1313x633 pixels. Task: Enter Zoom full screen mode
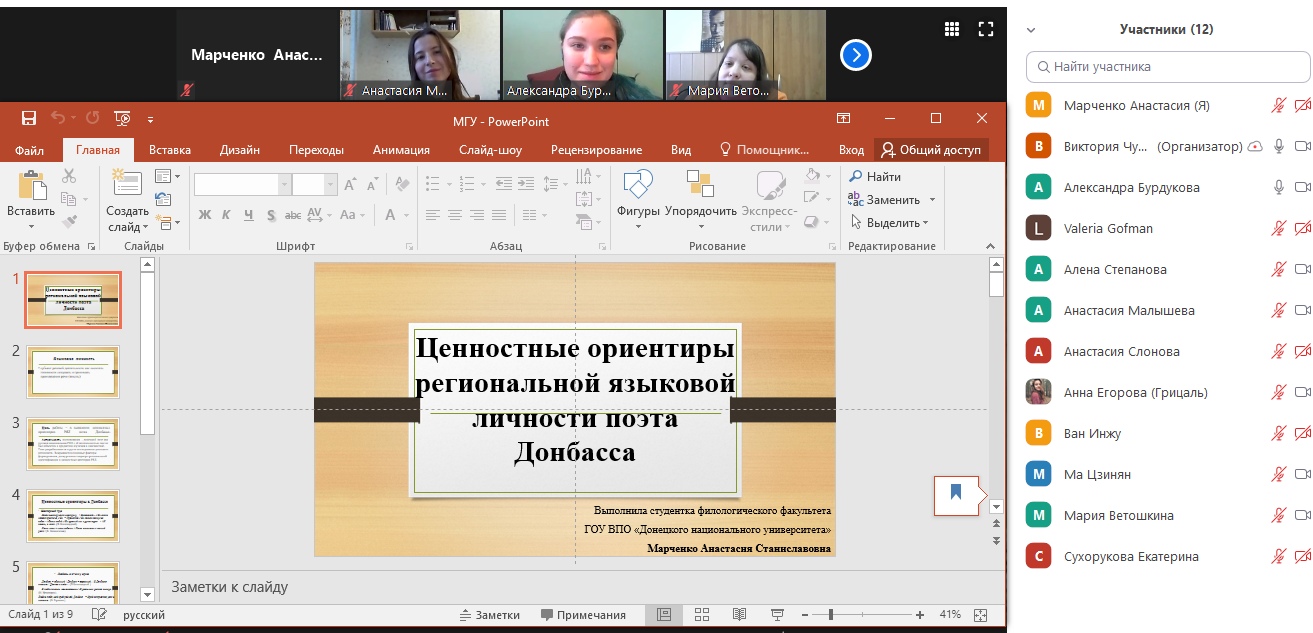pos(986,29)
